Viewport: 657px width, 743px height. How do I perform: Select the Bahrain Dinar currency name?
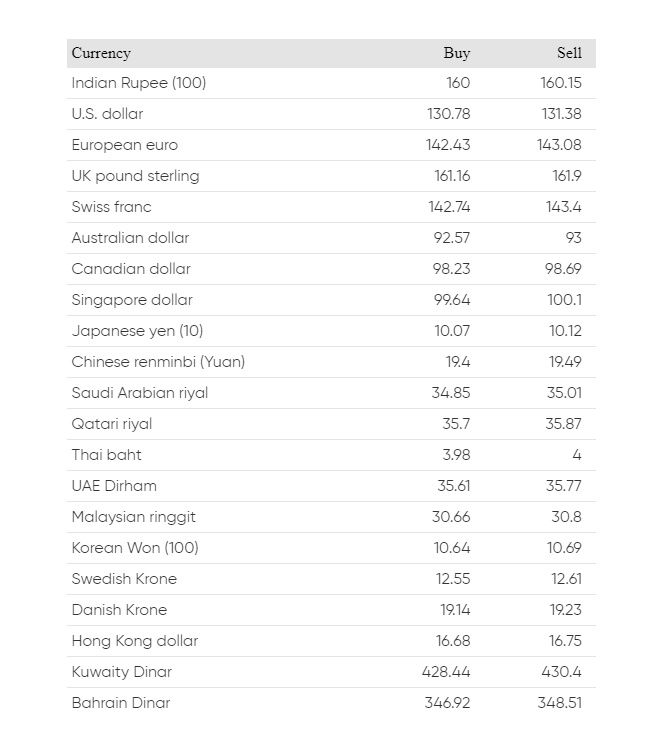121,703
